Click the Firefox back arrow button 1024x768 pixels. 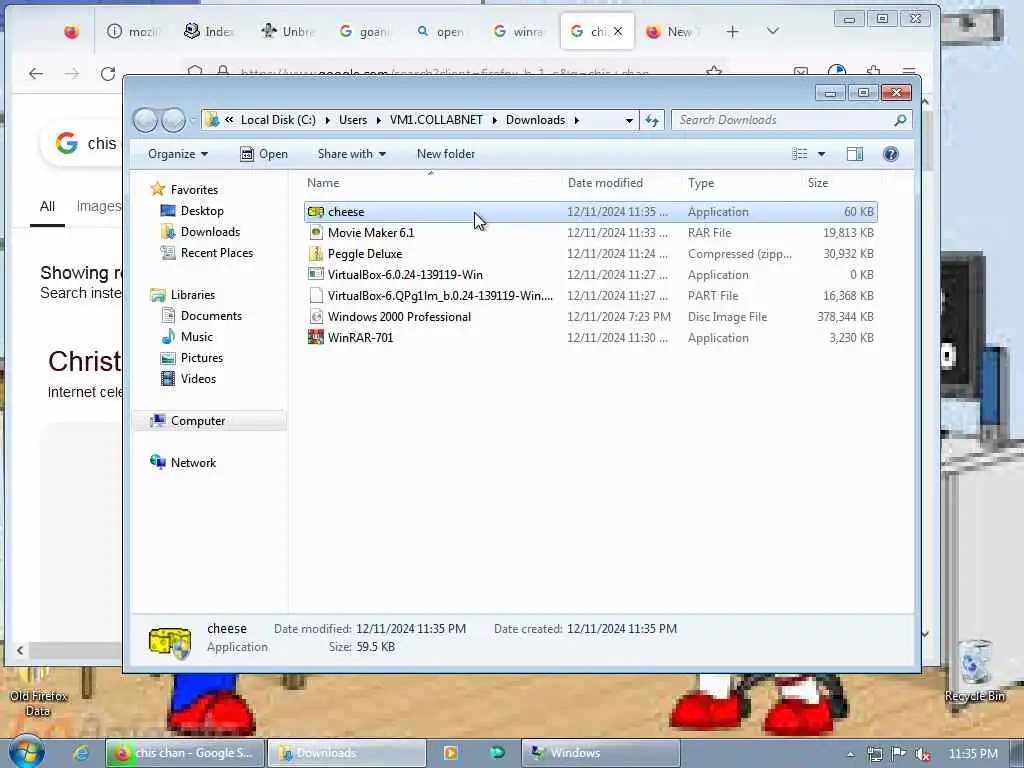[36, 74]
